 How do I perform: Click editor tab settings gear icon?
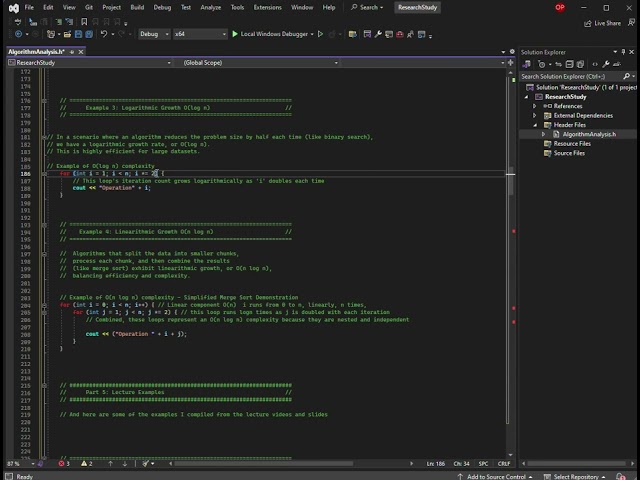512,52
